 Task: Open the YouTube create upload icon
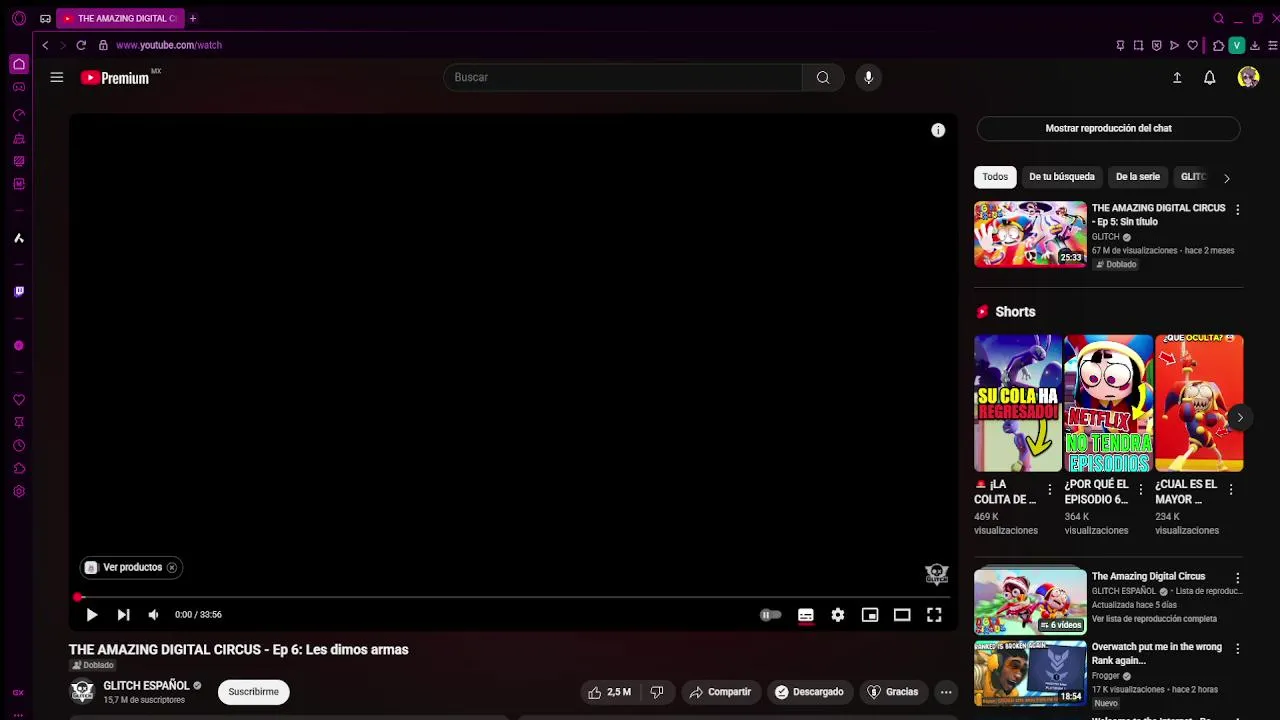(1177, 77)
